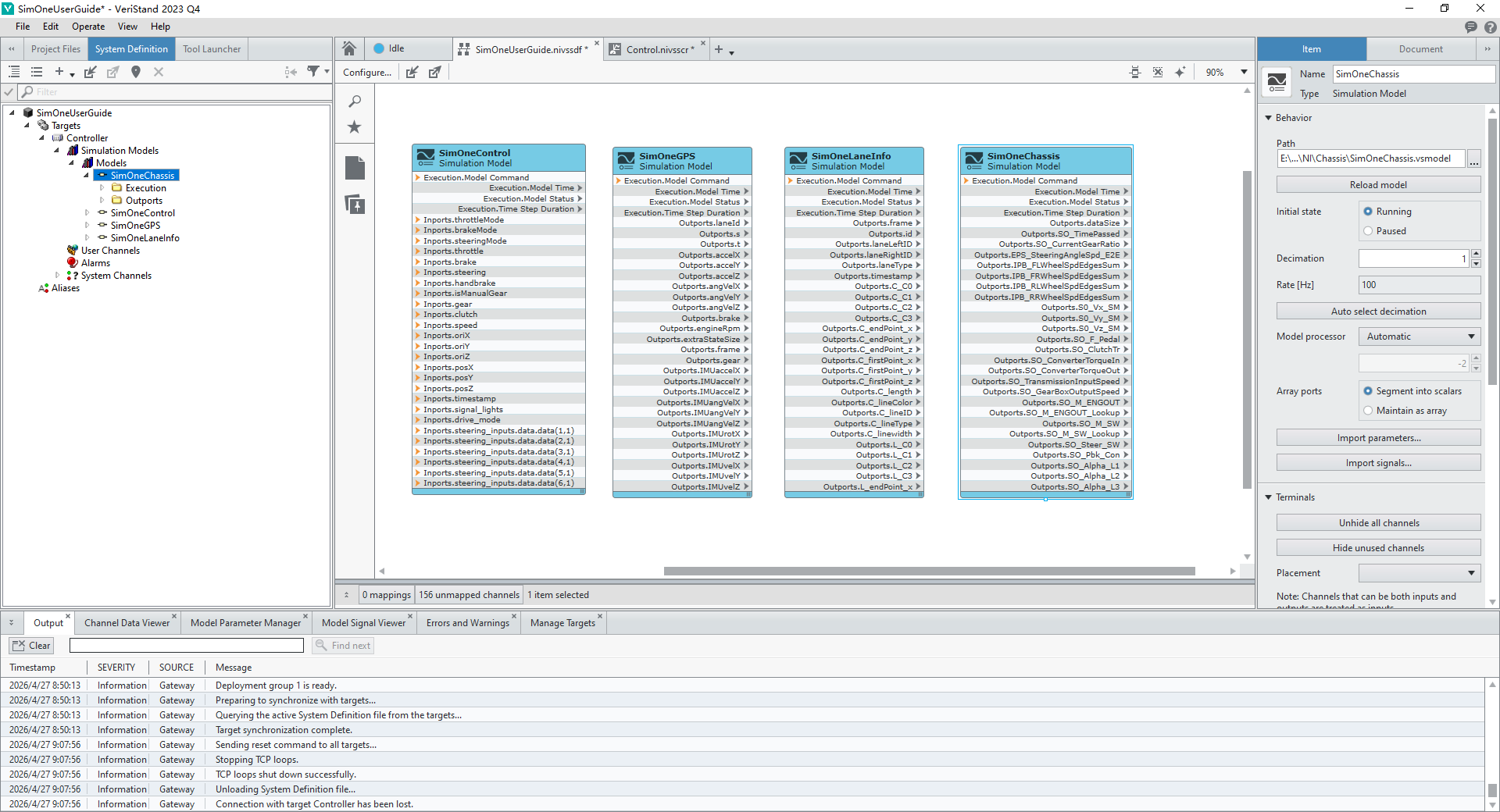1500x812 pixels.
Task: Open the Help question mark icon
Action: [1491, 27]
